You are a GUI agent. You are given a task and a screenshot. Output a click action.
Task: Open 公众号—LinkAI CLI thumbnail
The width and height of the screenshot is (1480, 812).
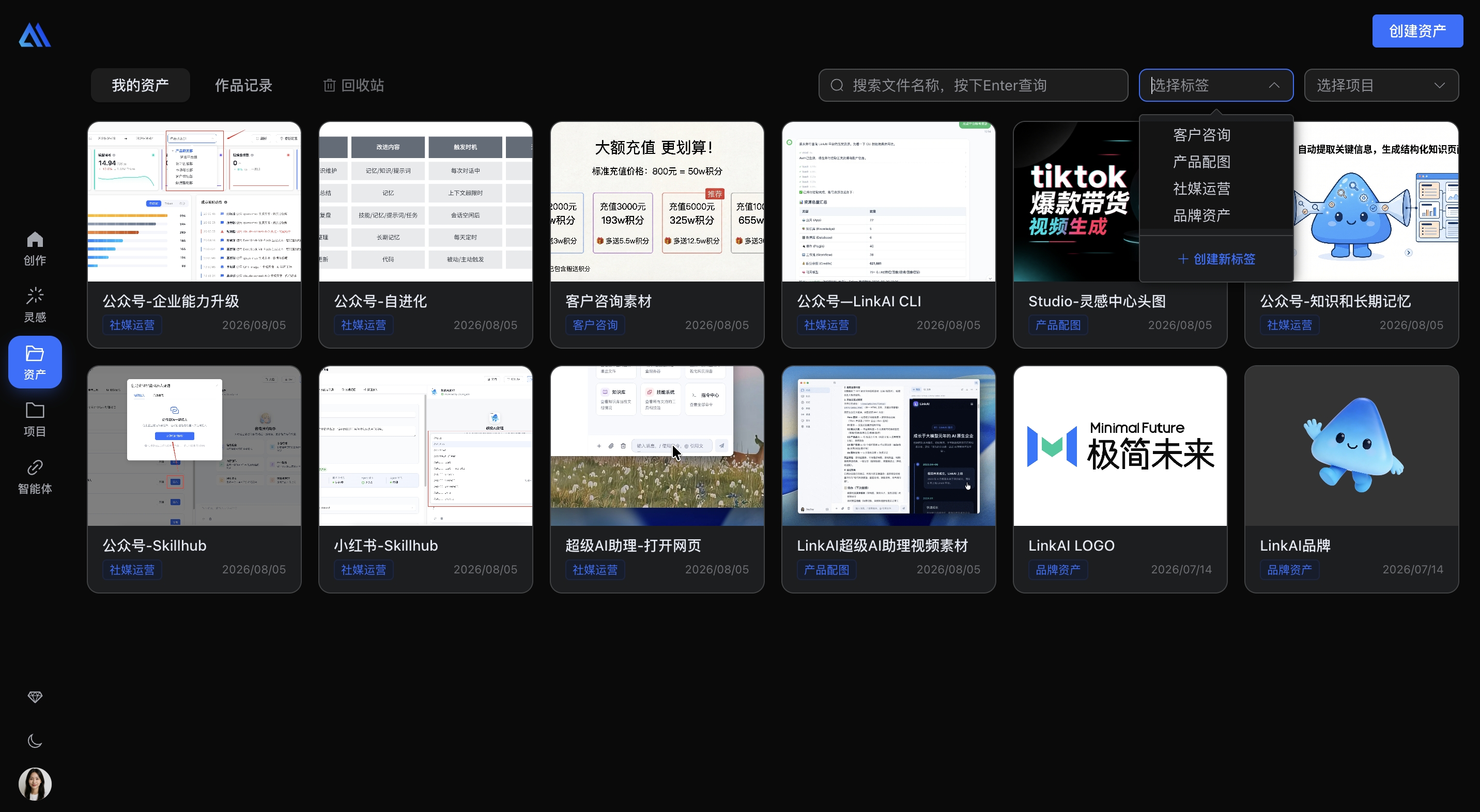coord(889,201)
